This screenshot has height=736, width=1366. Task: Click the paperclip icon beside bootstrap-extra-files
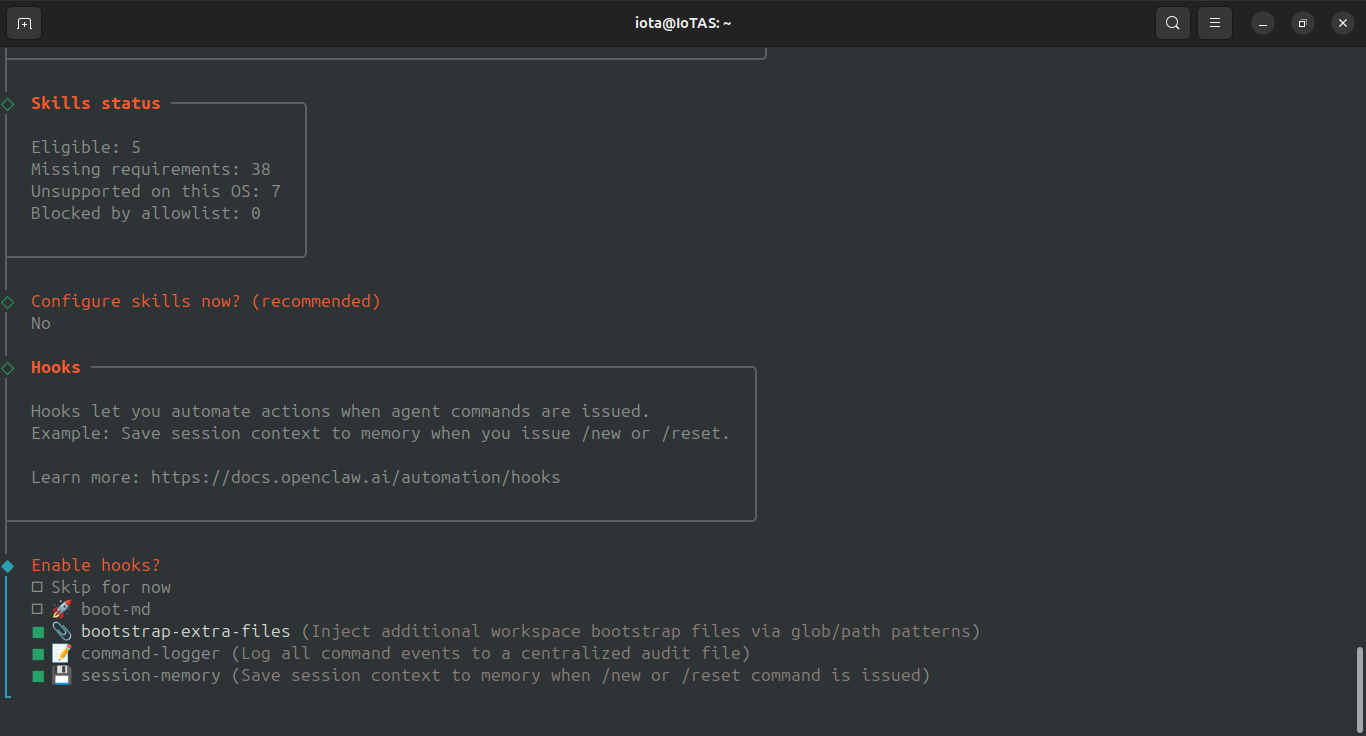(61, 631)
